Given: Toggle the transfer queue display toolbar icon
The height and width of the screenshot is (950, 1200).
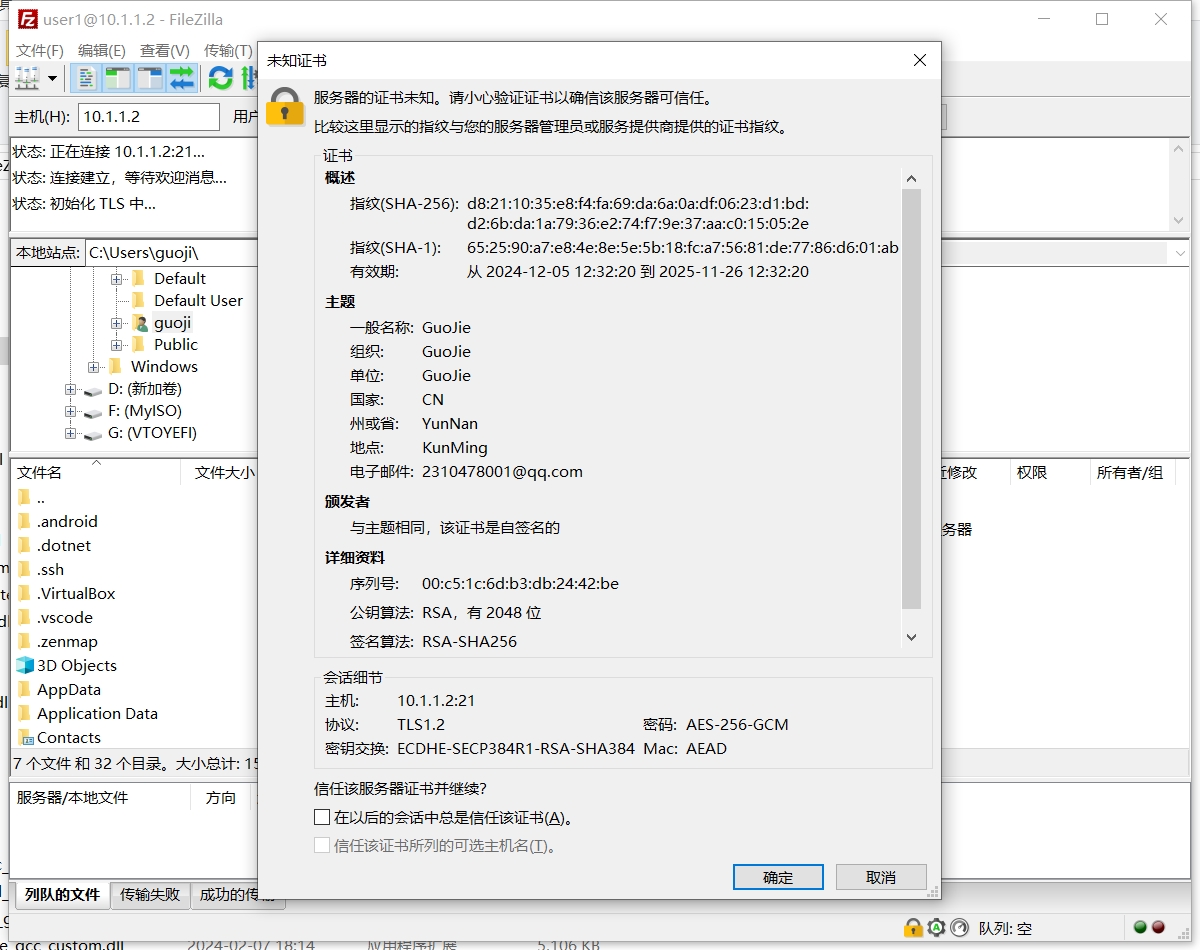Looking at the screenshot, I should [181, 77].
